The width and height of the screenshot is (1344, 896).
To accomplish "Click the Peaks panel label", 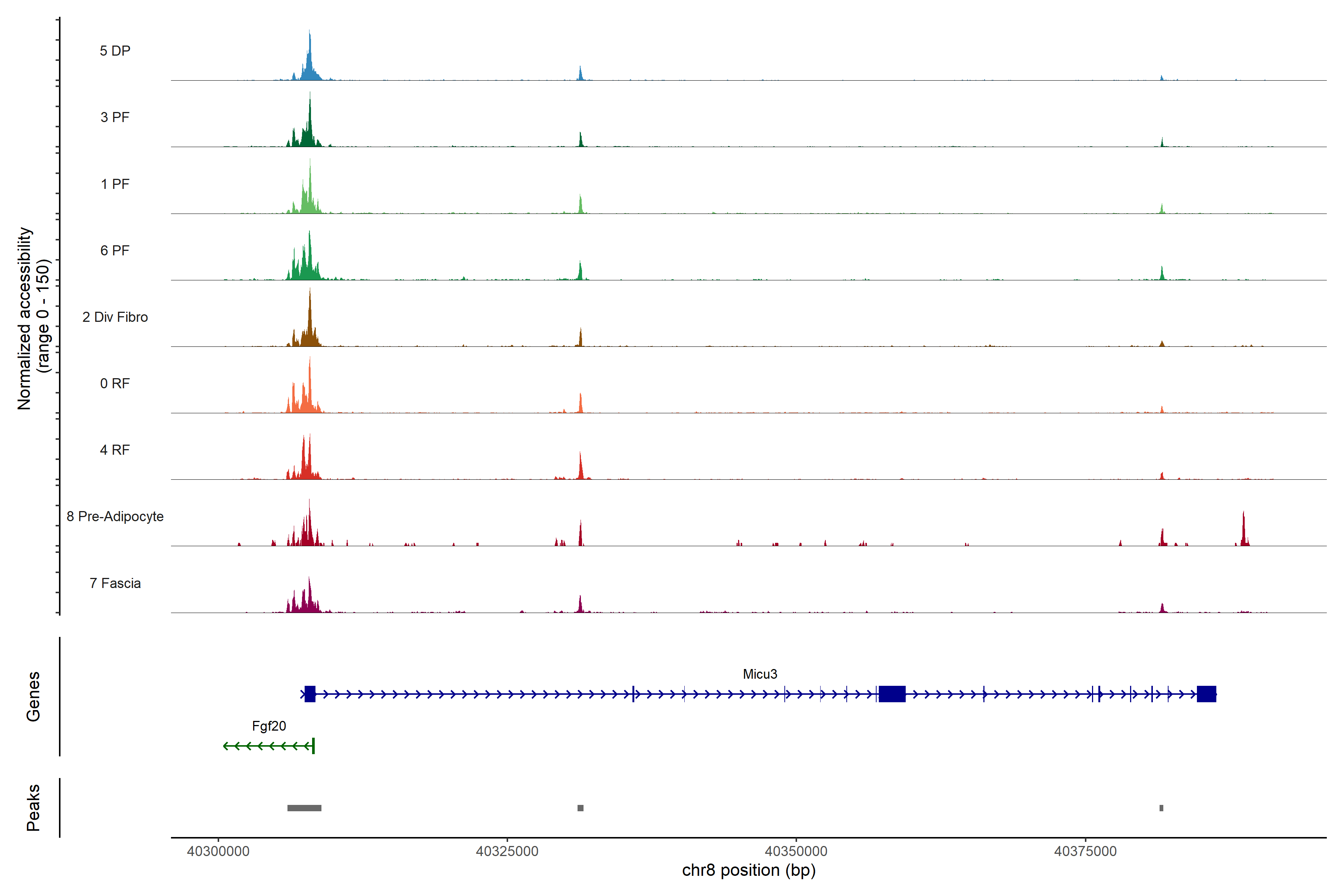I will [33, 808].
